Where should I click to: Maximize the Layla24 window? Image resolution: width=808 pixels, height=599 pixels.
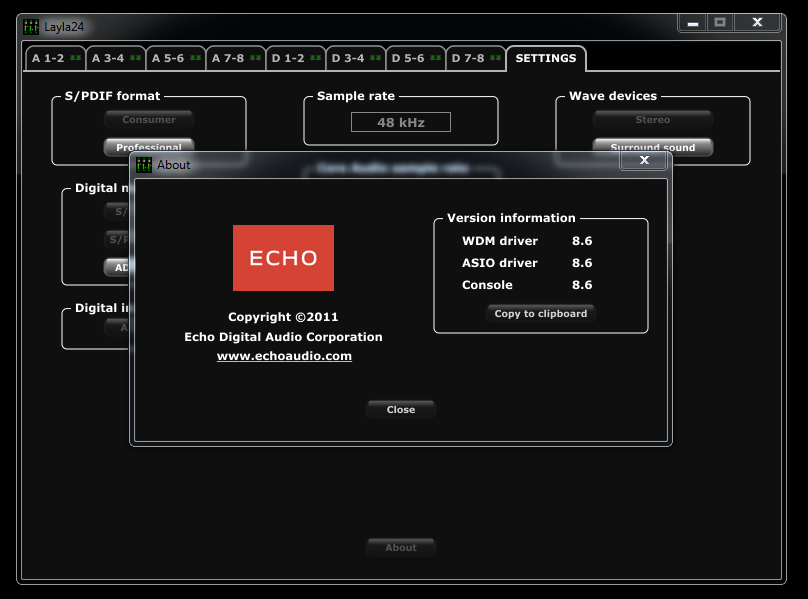point(720,23)
